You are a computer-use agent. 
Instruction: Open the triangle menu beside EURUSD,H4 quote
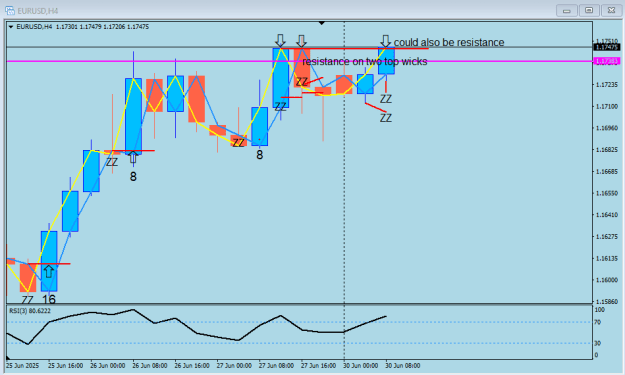coord(11,27)
